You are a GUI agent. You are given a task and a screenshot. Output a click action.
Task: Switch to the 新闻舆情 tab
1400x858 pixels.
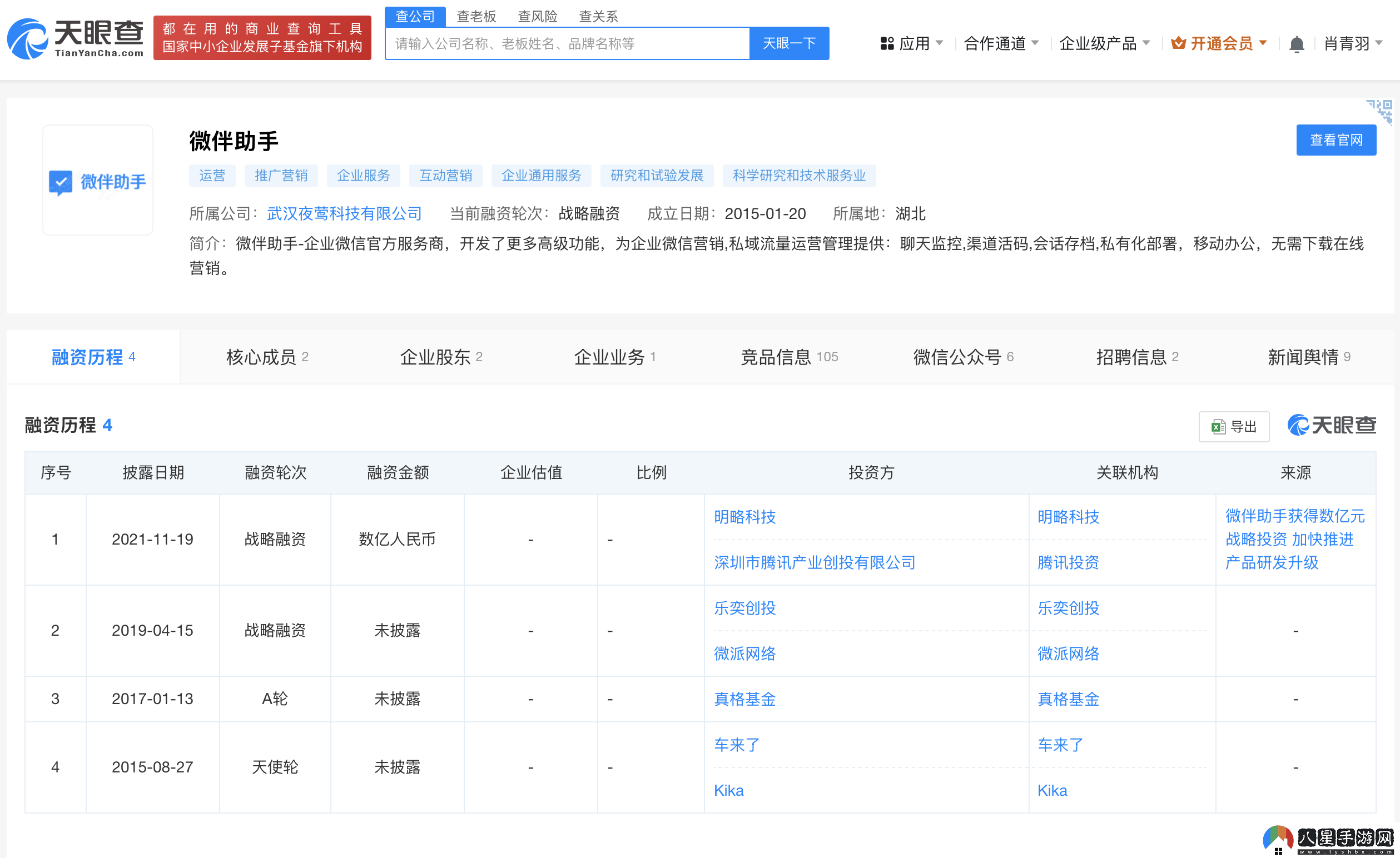tap(1309, 357)
